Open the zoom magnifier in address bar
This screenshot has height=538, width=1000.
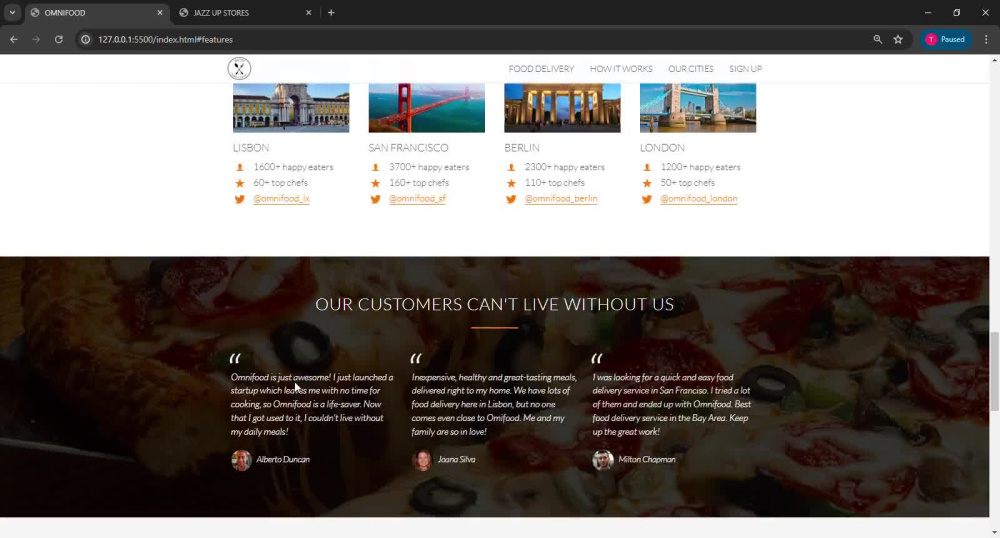[x=878, y=40]
